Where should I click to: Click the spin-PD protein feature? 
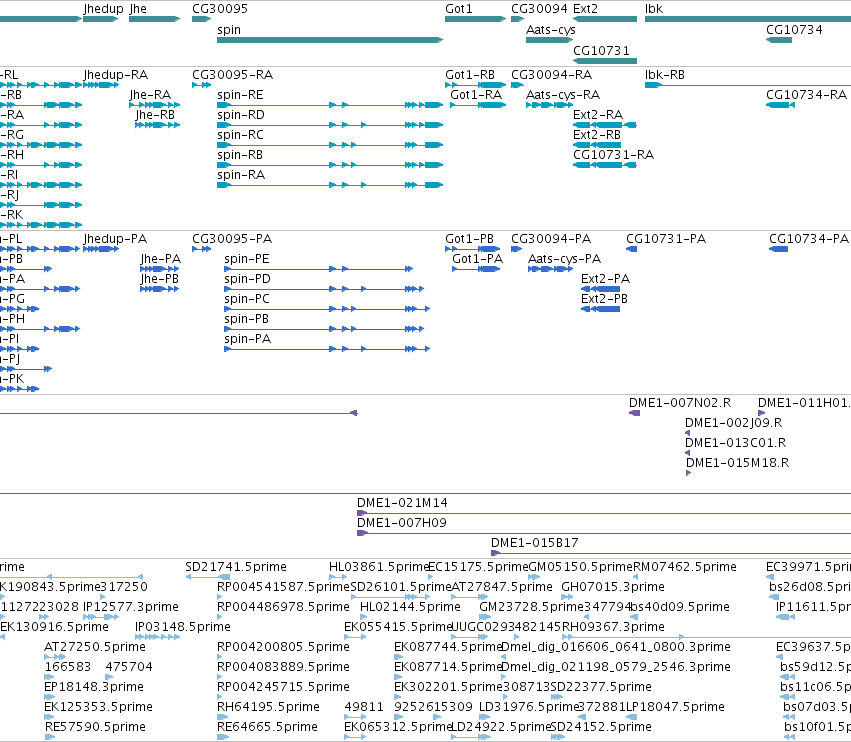point(324,289)
